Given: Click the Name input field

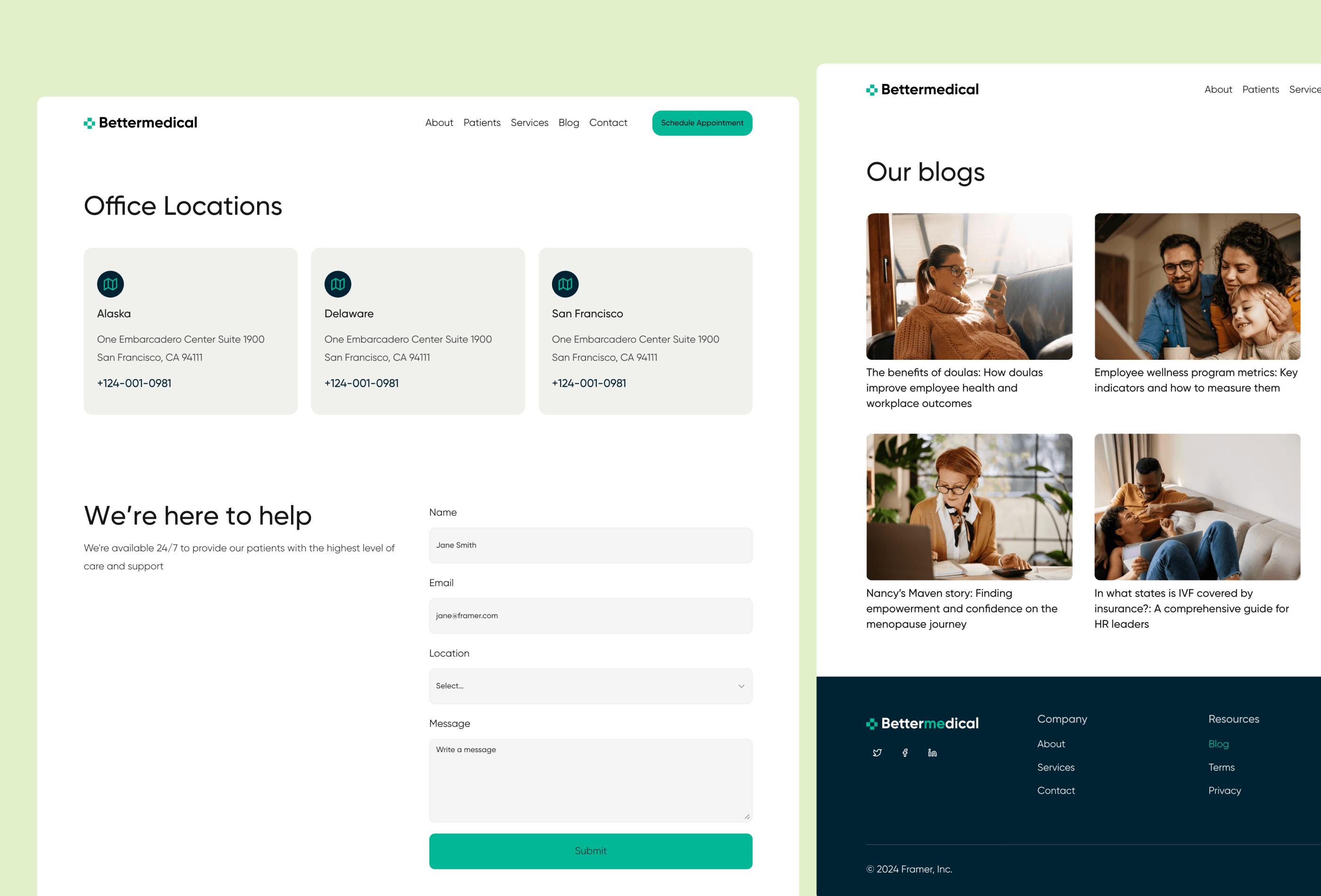Looking at the screenshot, I should tap(591, 546).
